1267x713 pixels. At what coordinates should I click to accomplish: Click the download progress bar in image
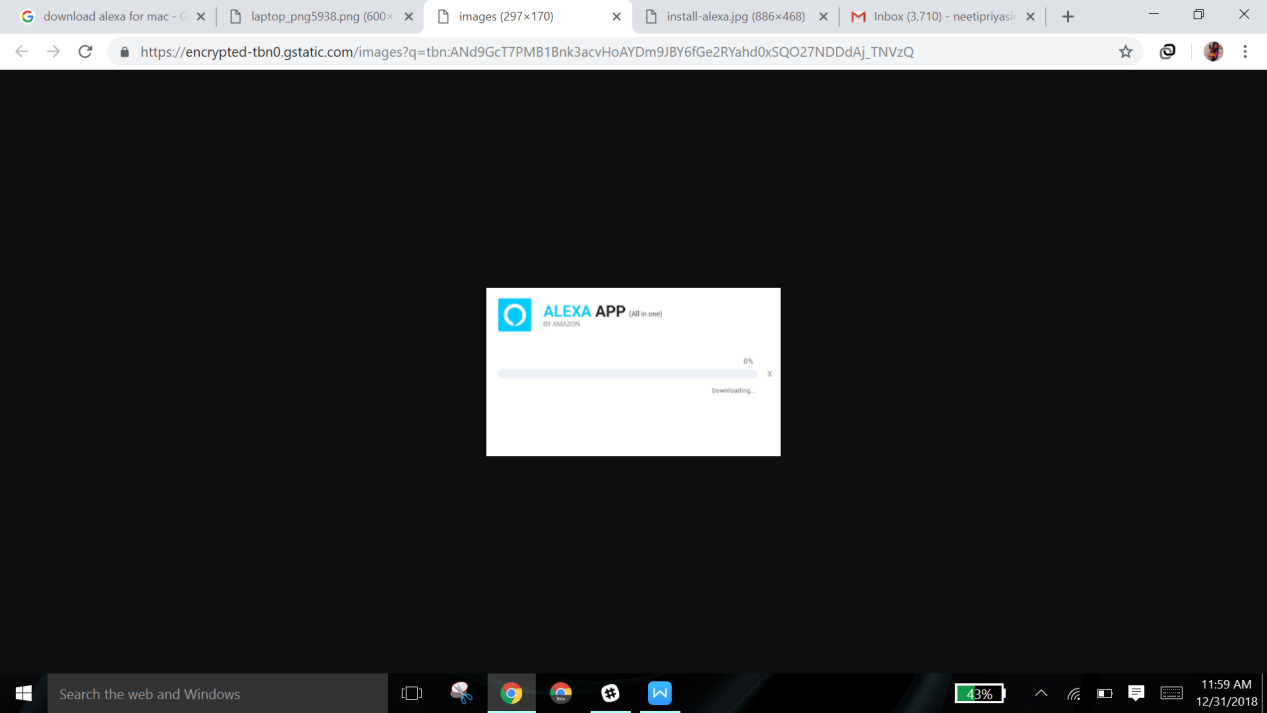pos(627,374)
